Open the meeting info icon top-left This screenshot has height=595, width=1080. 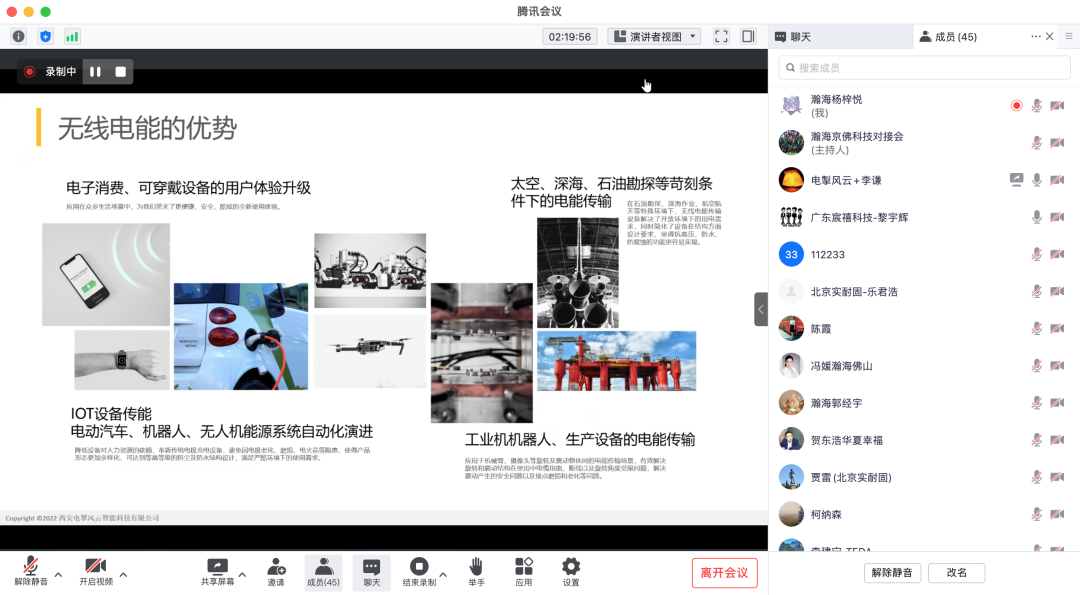point(18,36)
